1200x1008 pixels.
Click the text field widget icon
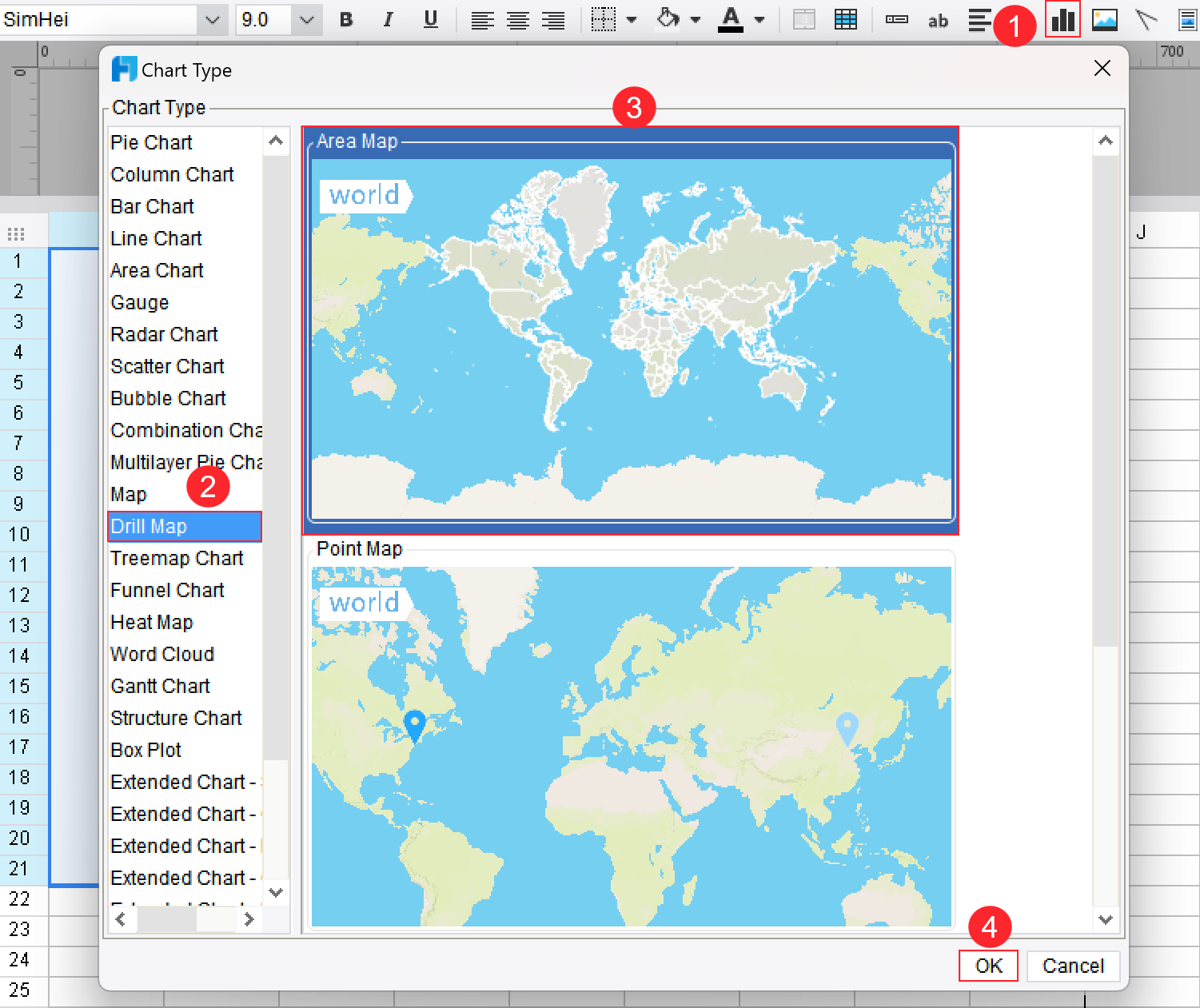click(x=897, y=20)
